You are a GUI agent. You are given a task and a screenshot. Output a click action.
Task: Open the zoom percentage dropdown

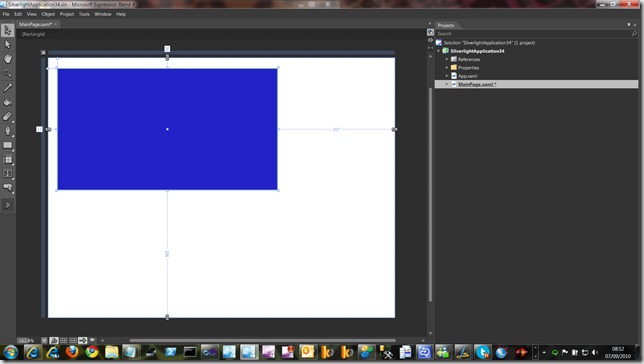44,341
